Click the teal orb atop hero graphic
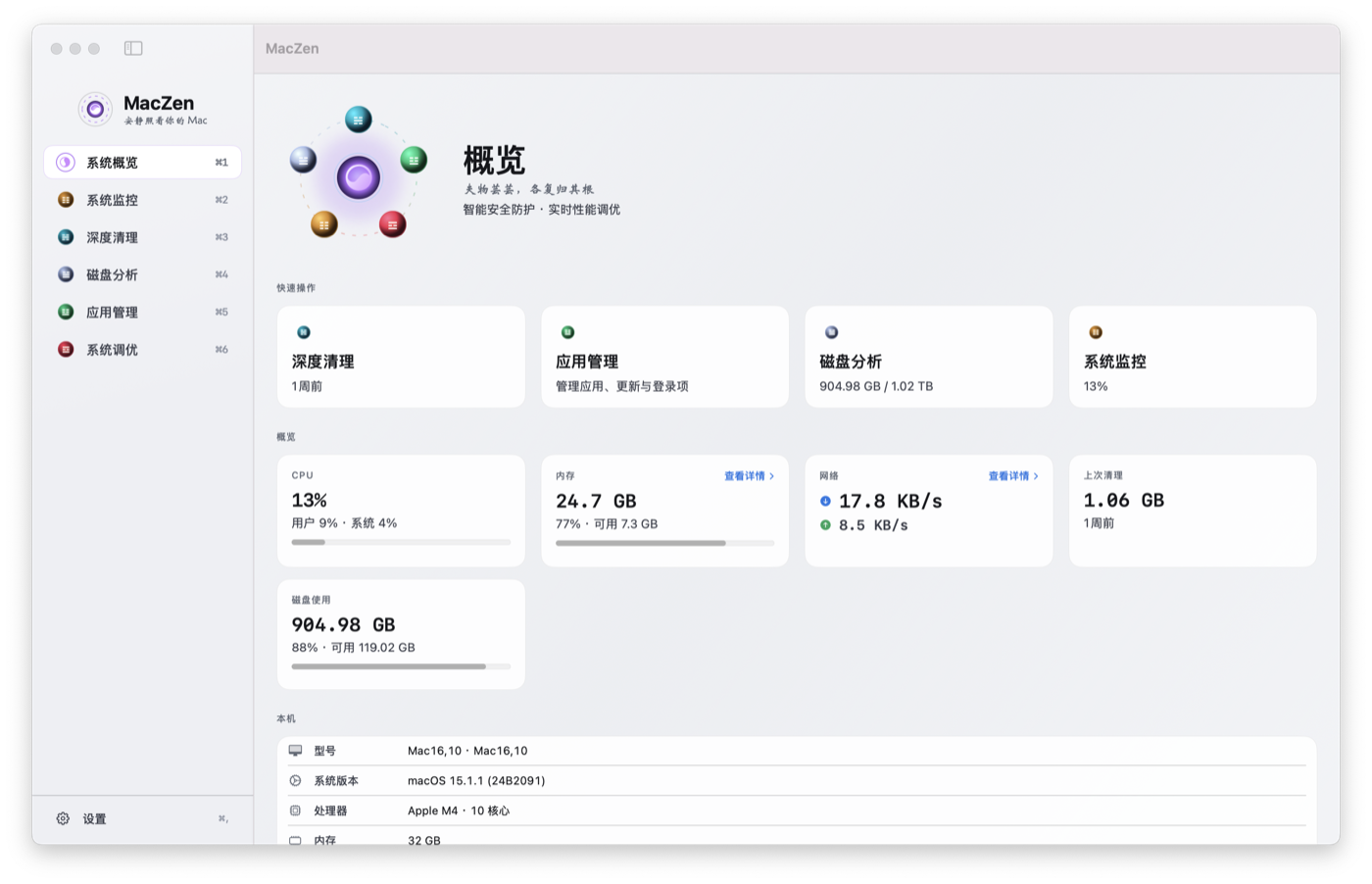The image size is (1372, 884). click(x=359, y=120)
